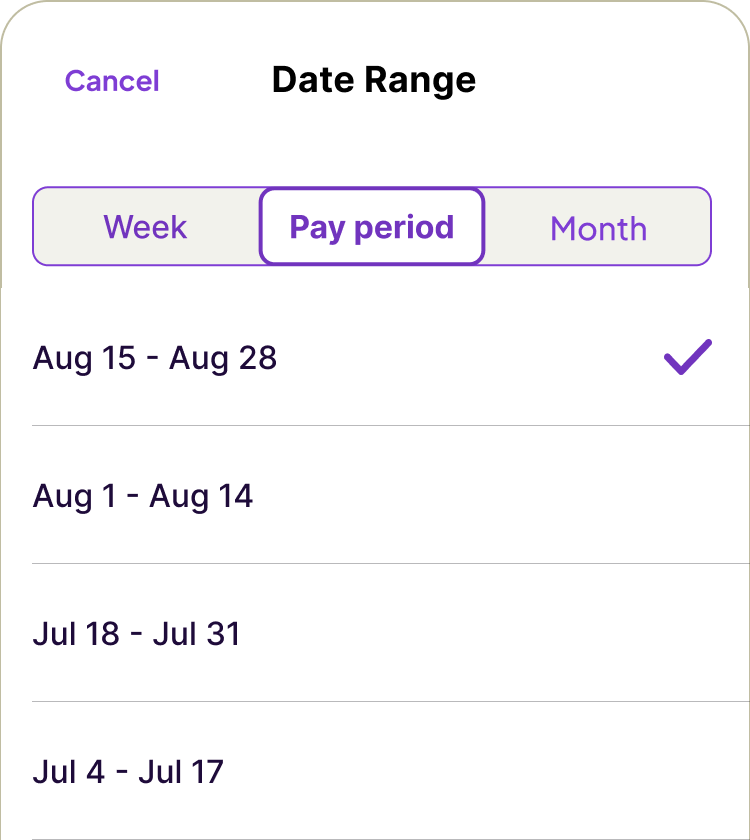Choose the Aug 15 - Aug 28 pay period

pyautogui.click(x=155, y=358)
